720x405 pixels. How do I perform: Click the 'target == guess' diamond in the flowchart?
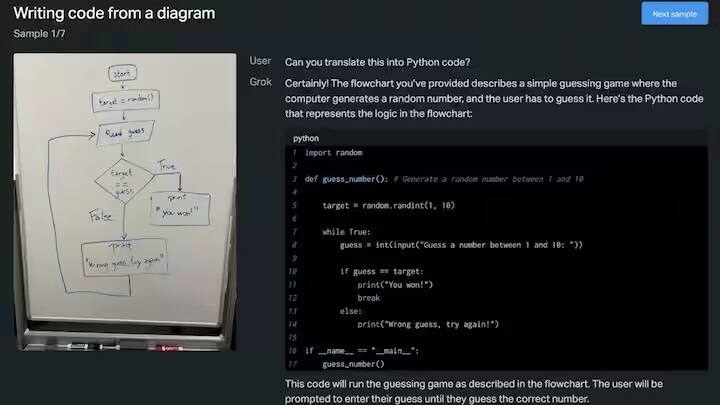pos(123,180)
